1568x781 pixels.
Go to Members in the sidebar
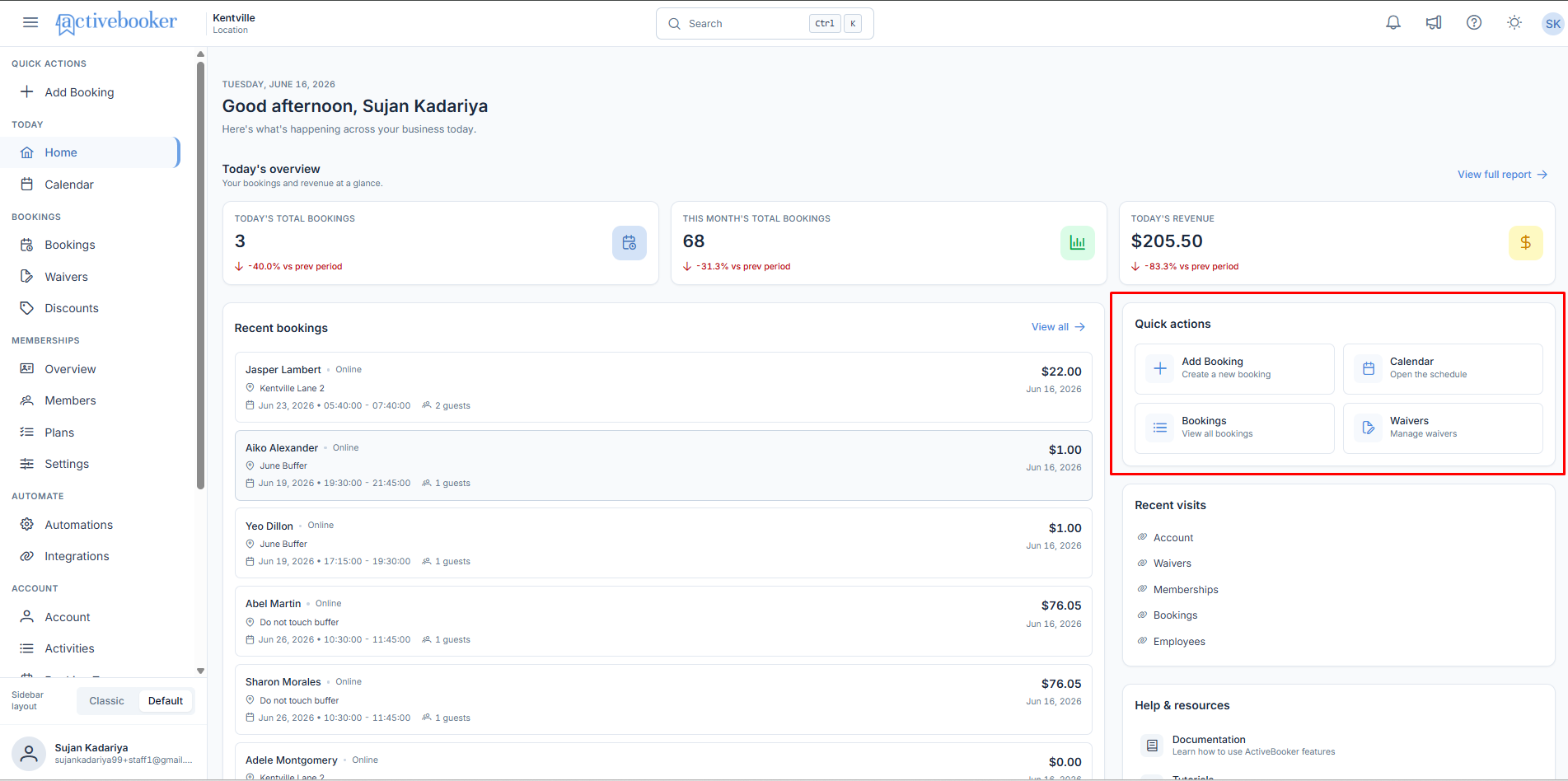pyautogui.click(x=91, y=400)
